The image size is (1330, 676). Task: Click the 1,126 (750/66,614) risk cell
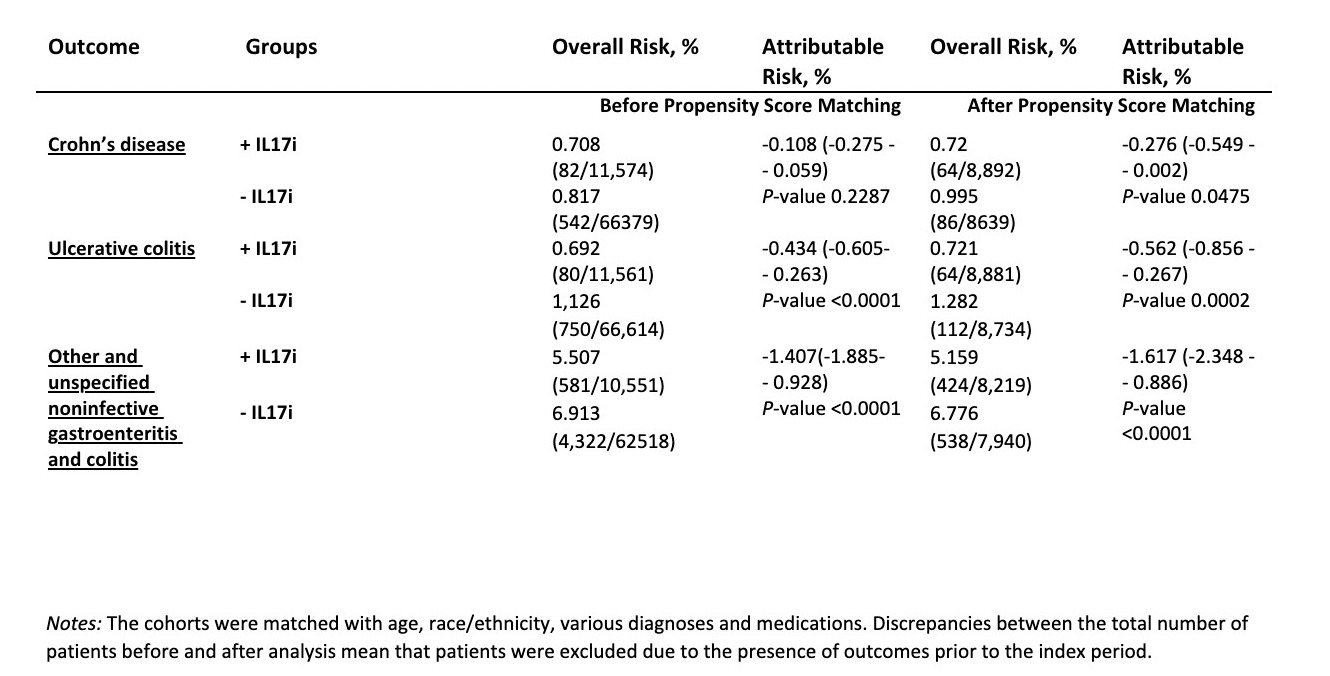point(608,313)
